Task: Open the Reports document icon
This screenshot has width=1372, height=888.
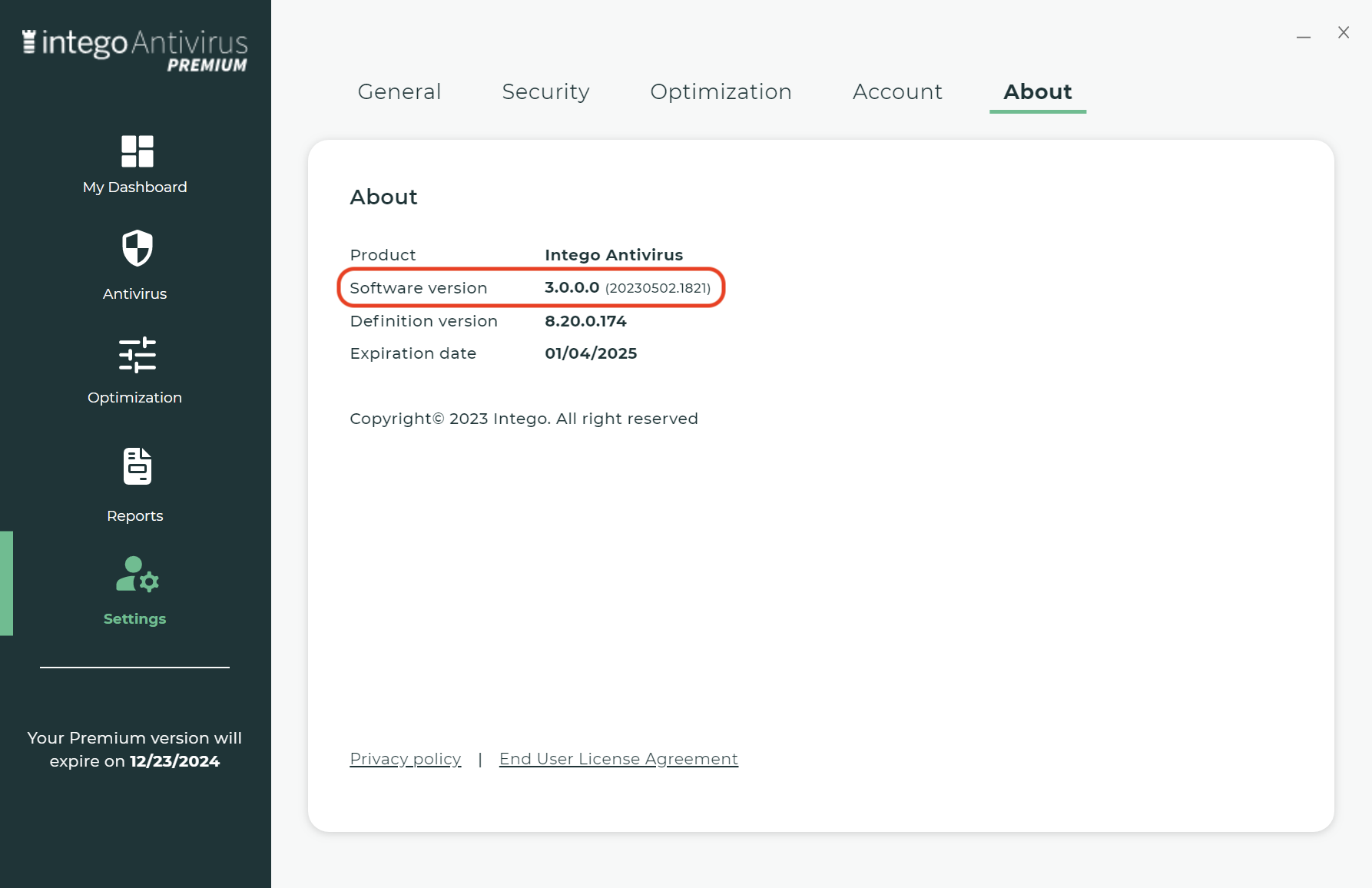Action: [138, 466]
